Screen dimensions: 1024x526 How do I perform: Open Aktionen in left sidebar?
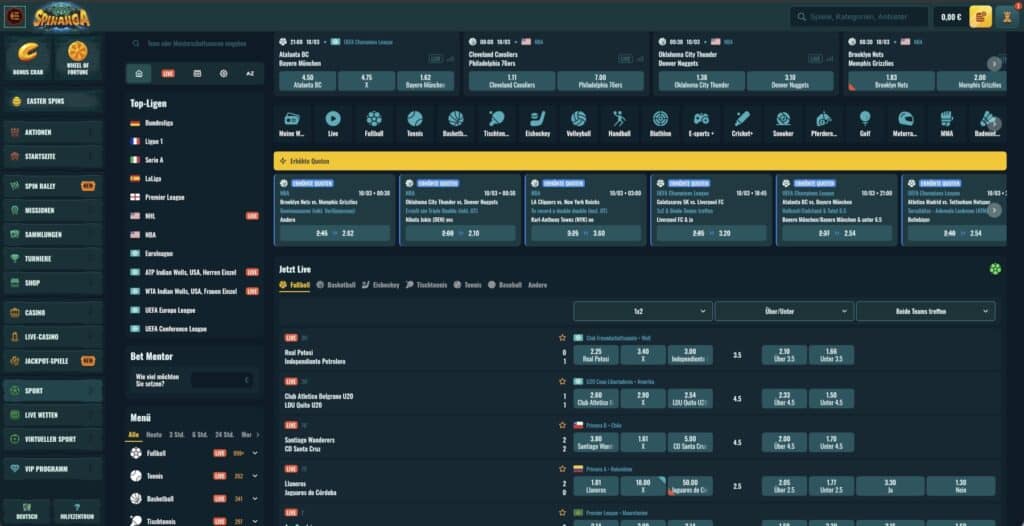(x=53, y=132)
